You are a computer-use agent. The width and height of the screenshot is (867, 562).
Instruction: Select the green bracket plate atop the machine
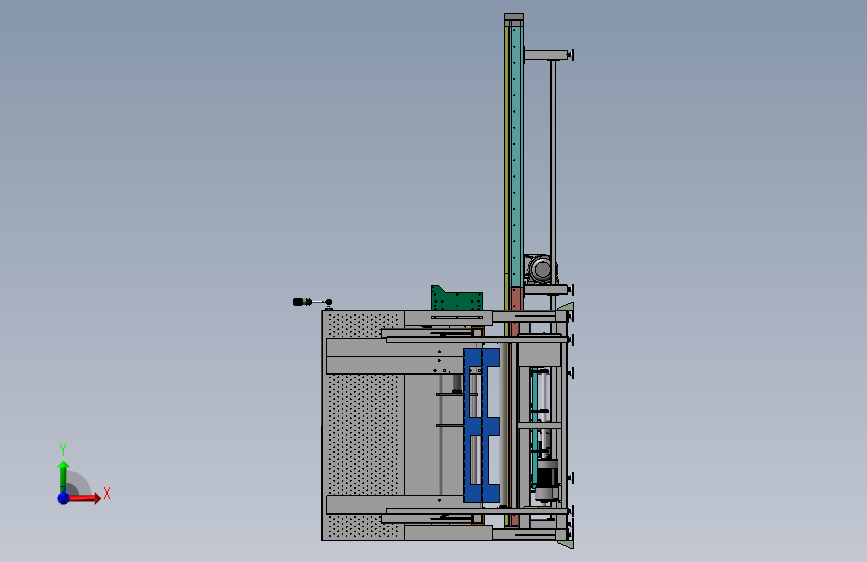click(x=456, y=299)
